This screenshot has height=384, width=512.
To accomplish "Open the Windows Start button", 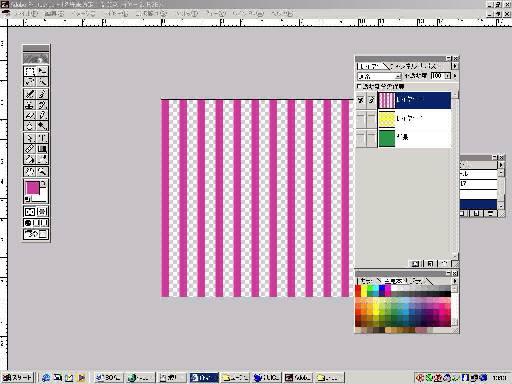I will 18,377.
